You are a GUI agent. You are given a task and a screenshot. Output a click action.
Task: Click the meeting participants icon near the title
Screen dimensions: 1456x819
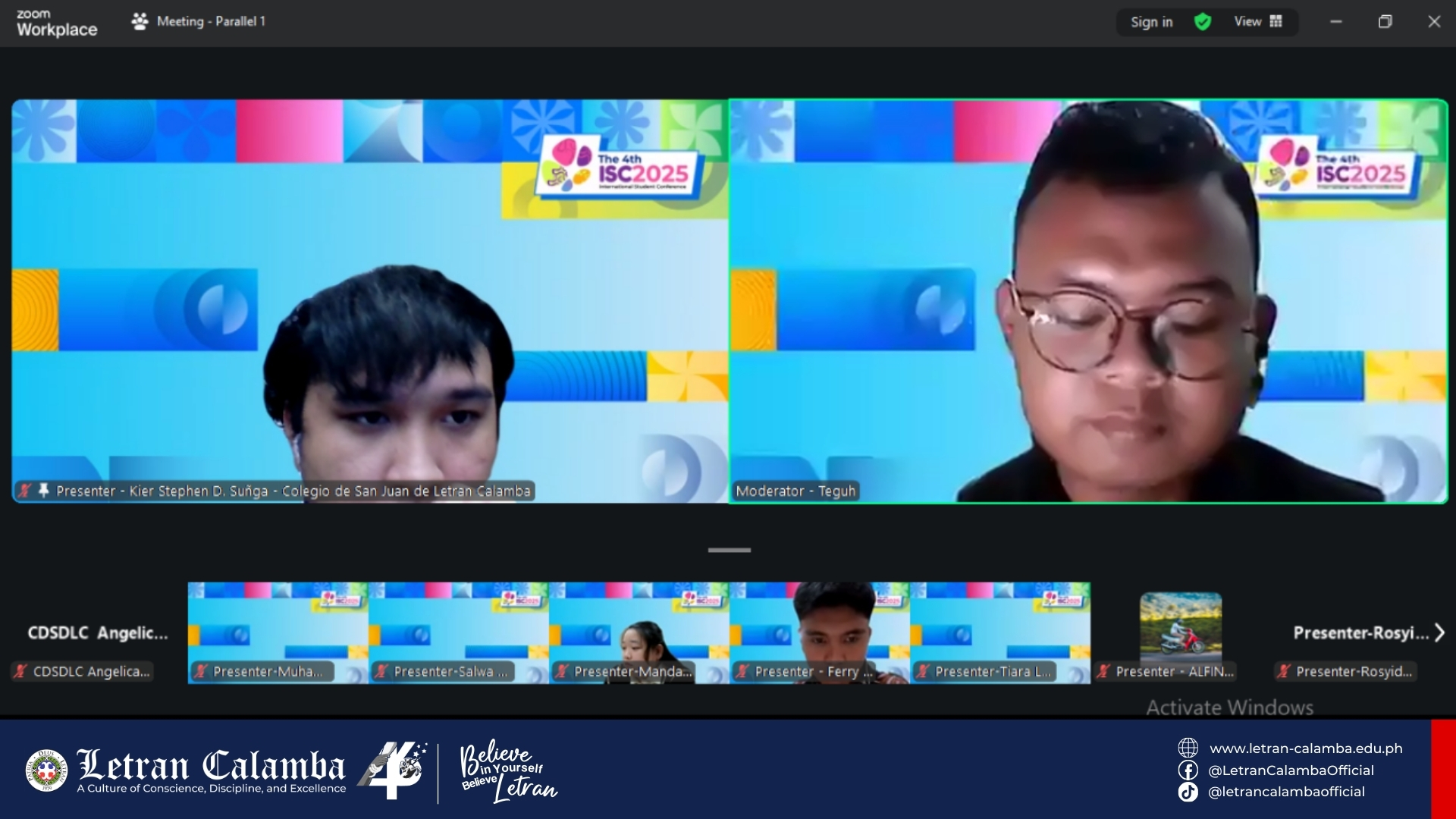coord(140,22)
